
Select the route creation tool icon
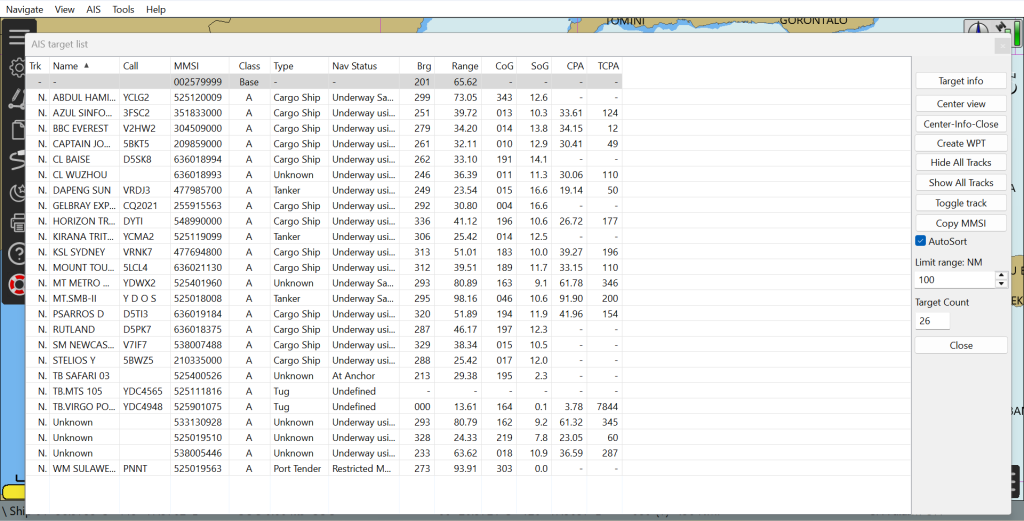click(17, 99)
